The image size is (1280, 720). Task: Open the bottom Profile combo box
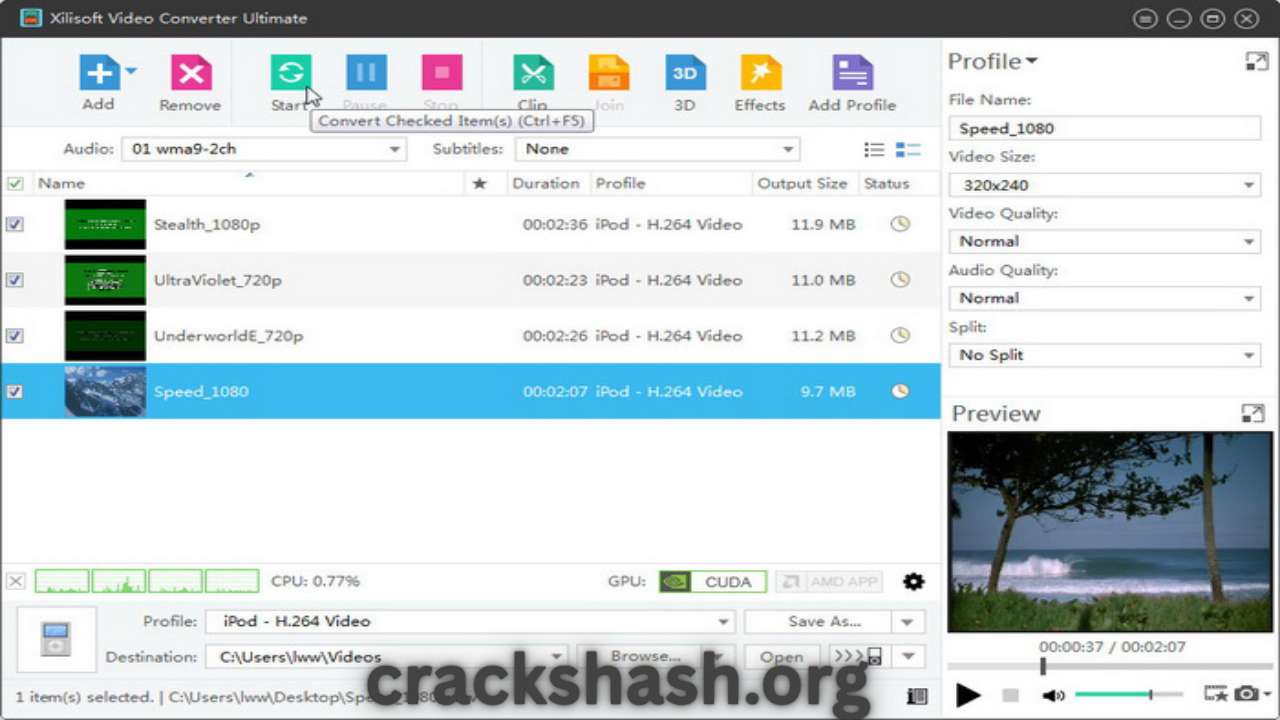[470, 621]
